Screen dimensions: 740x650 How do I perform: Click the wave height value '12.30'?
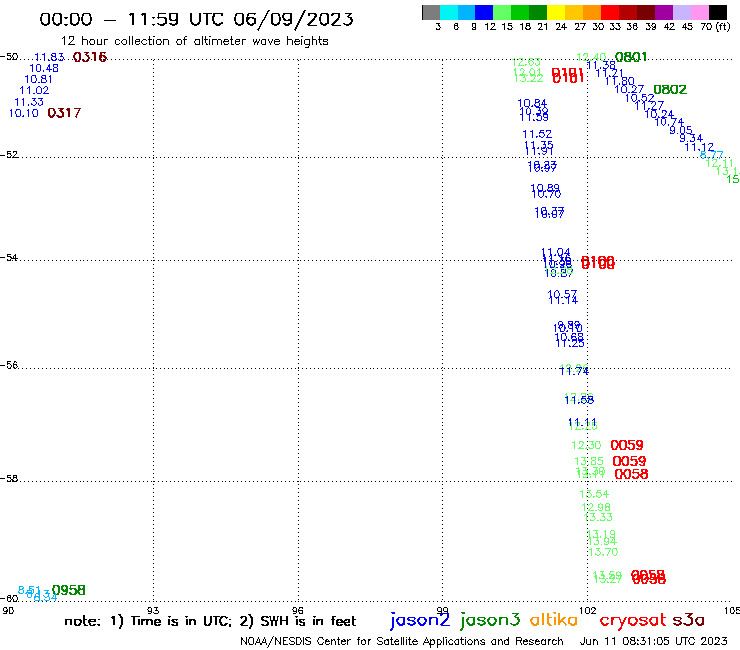click(x=586, y=445)
